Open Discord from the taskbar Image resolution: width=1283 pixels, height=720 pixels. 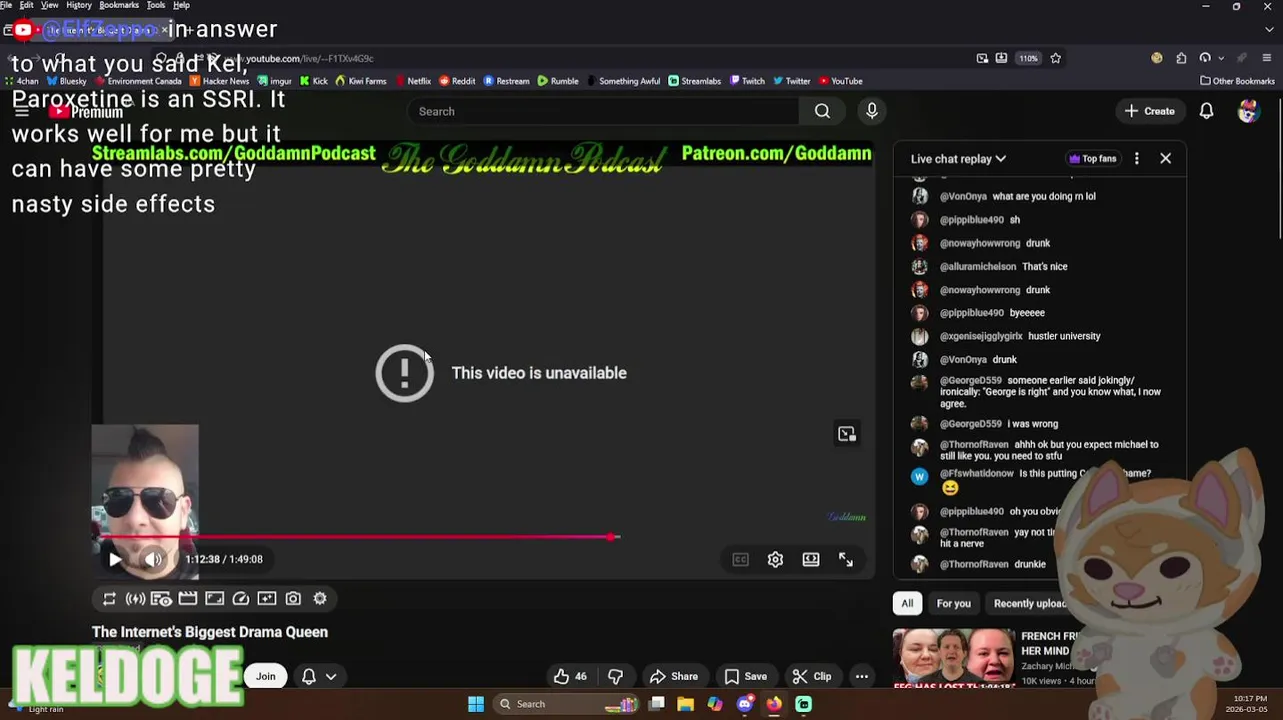click(744, 704)
